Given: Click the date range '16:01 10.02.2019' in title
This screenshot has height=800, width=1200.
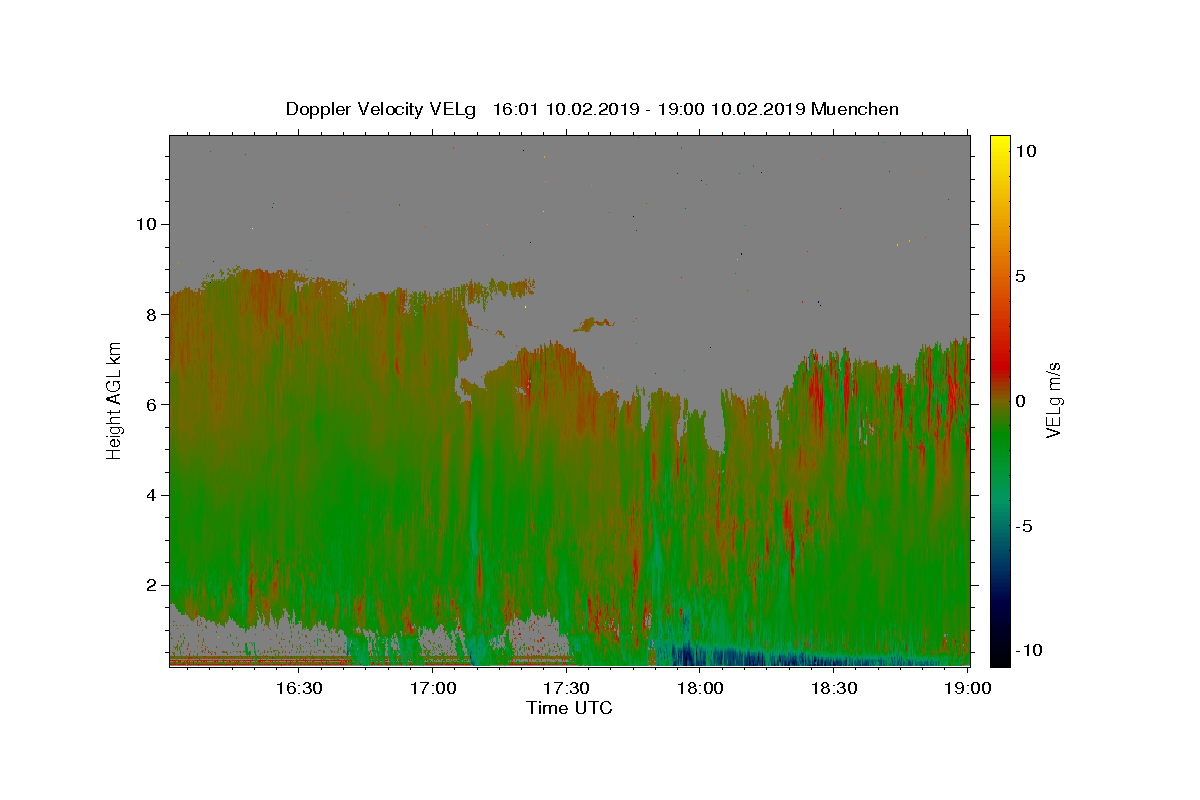Looking at the screenshot, I should pos(566,109).
